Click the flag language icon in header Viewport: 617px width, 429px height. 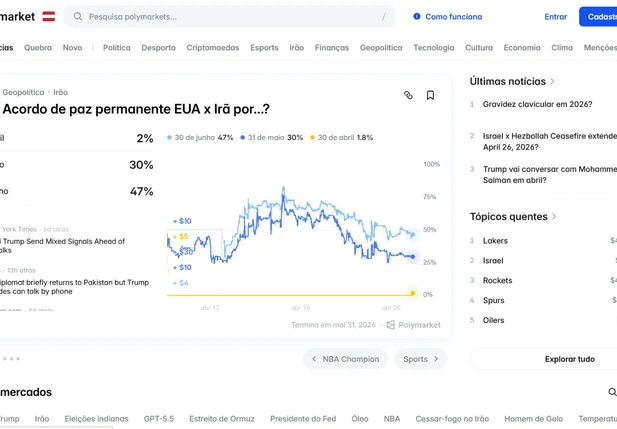pyautogui.click(x=49, y=17)
